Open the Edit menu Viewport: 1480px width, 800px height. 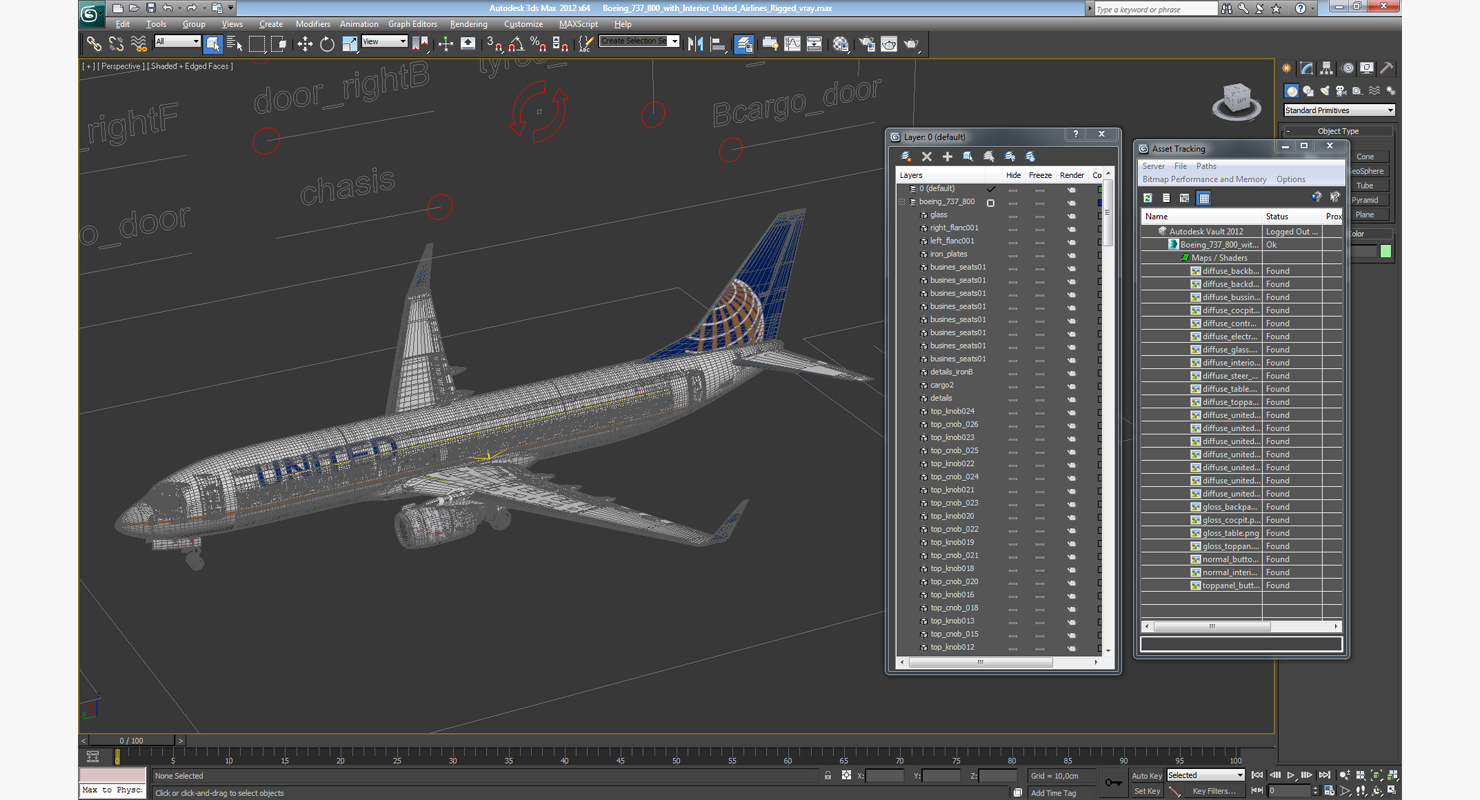[122, 24]
